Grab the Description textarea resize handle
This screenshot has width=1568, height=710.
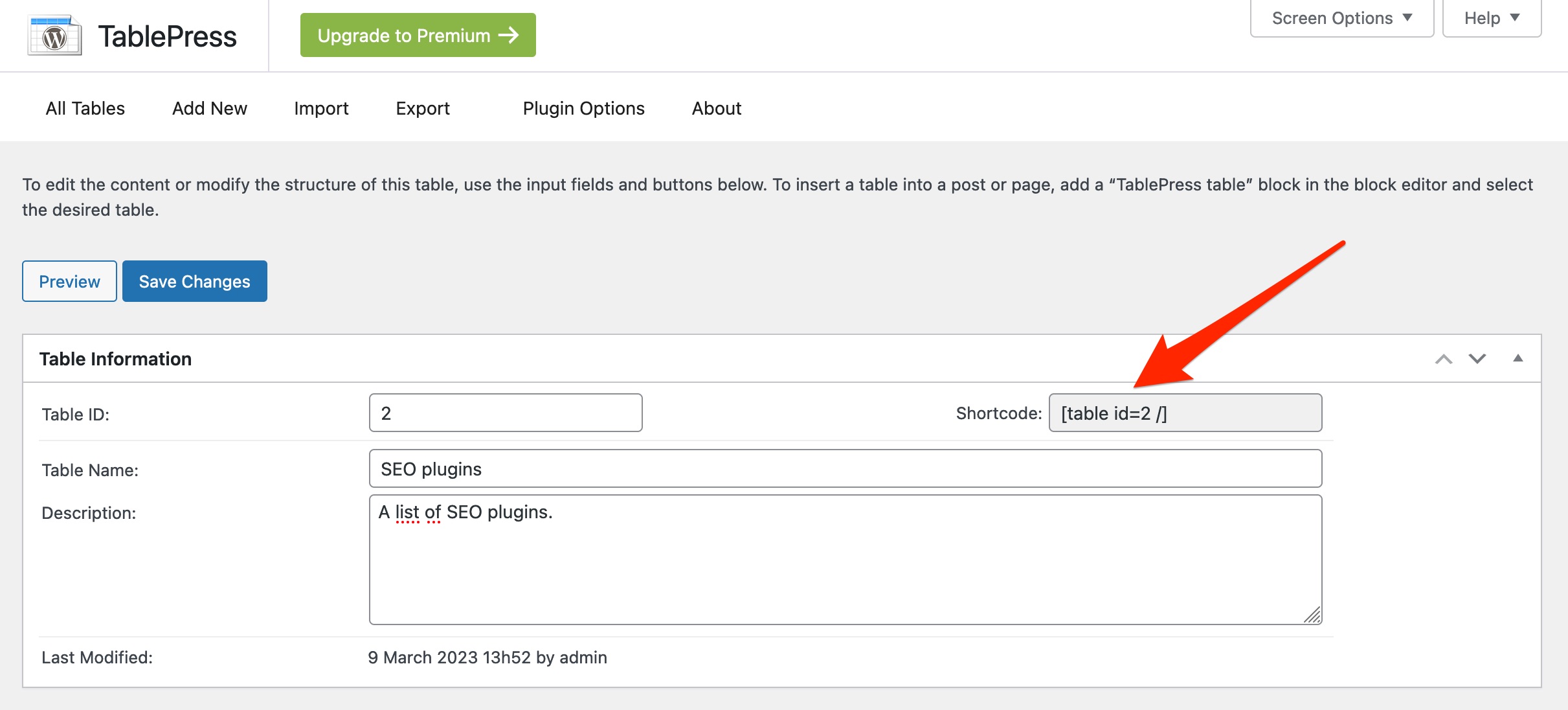1312,615
